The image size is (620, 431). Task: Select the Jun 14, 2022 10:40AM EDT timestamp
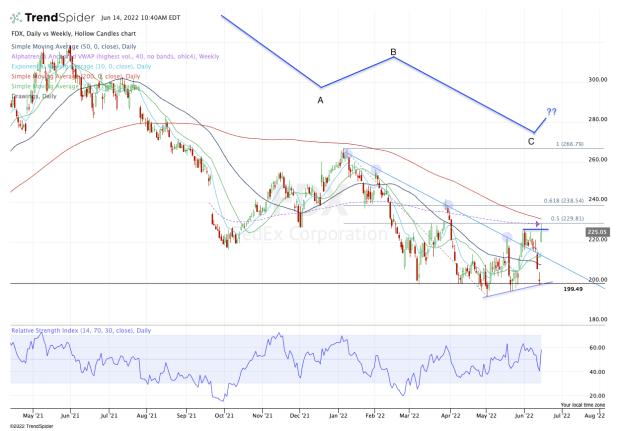140,18
